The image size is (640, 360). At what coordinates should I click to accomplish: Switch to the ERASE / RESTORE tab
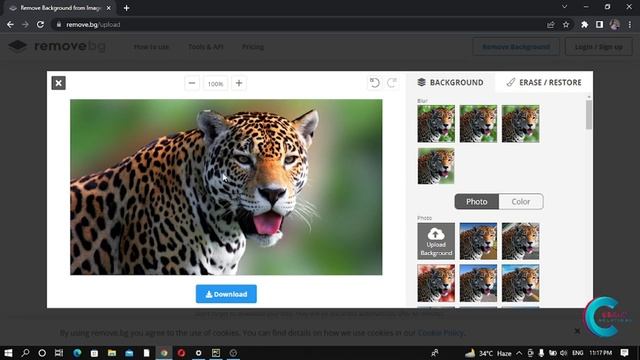[544, 82]
